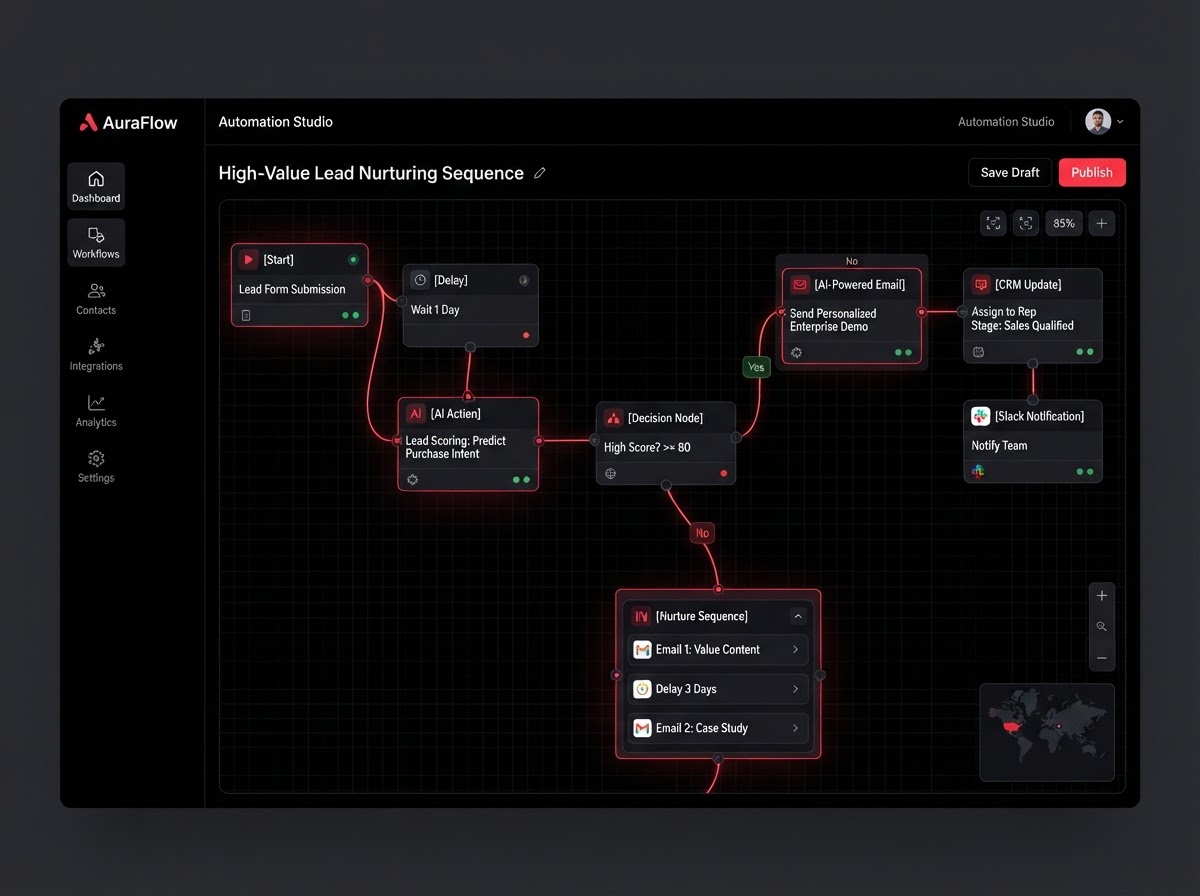The image size is (1200, 896).
Task: Toggle the Start node green status indicator
Action: click(352, 260)
